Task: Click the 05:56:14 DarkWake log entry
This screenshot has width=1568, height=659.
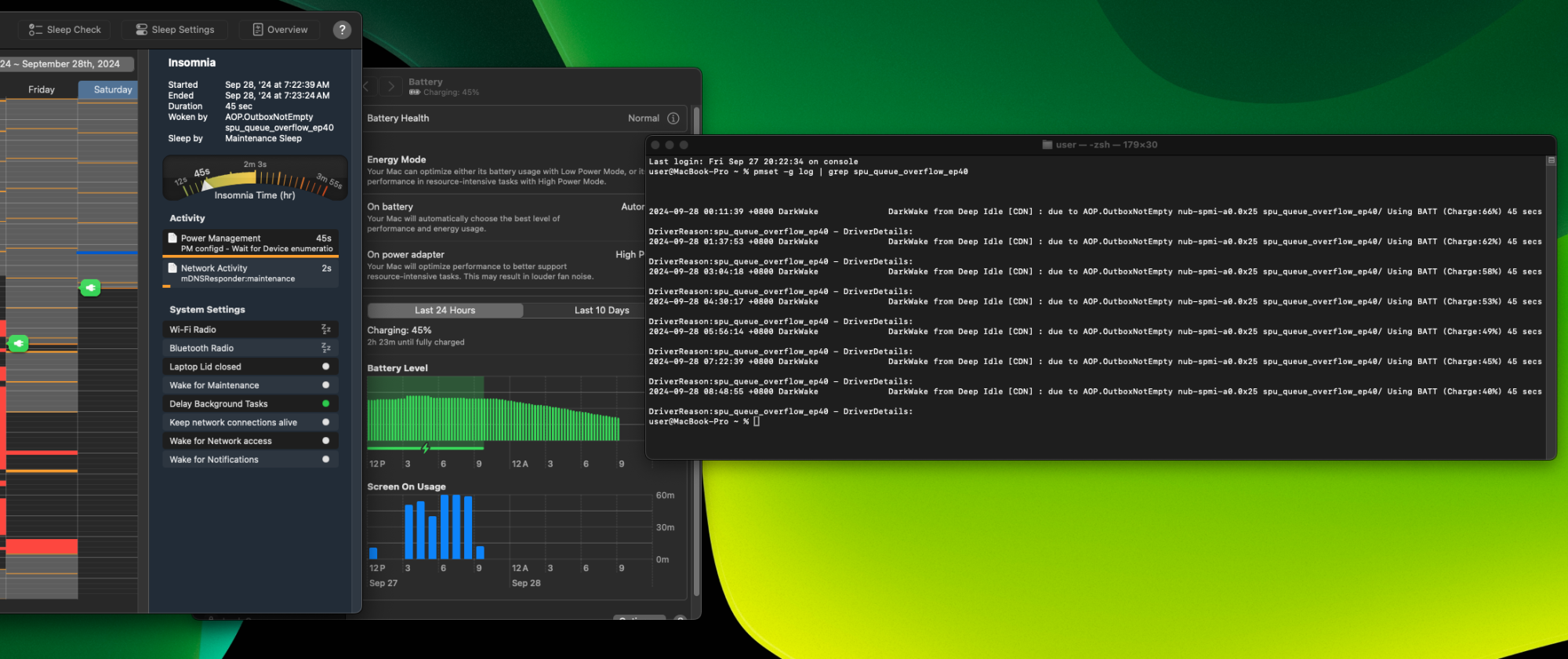Action: coord(1095,332)
